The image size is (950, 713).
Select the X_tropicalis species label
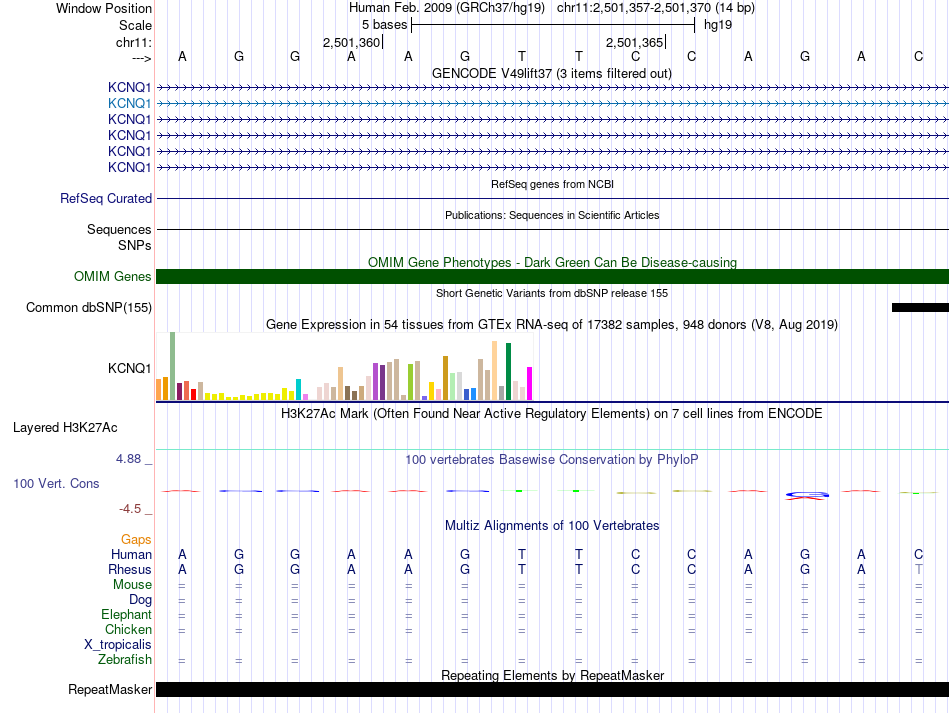(x=118, y=645)
